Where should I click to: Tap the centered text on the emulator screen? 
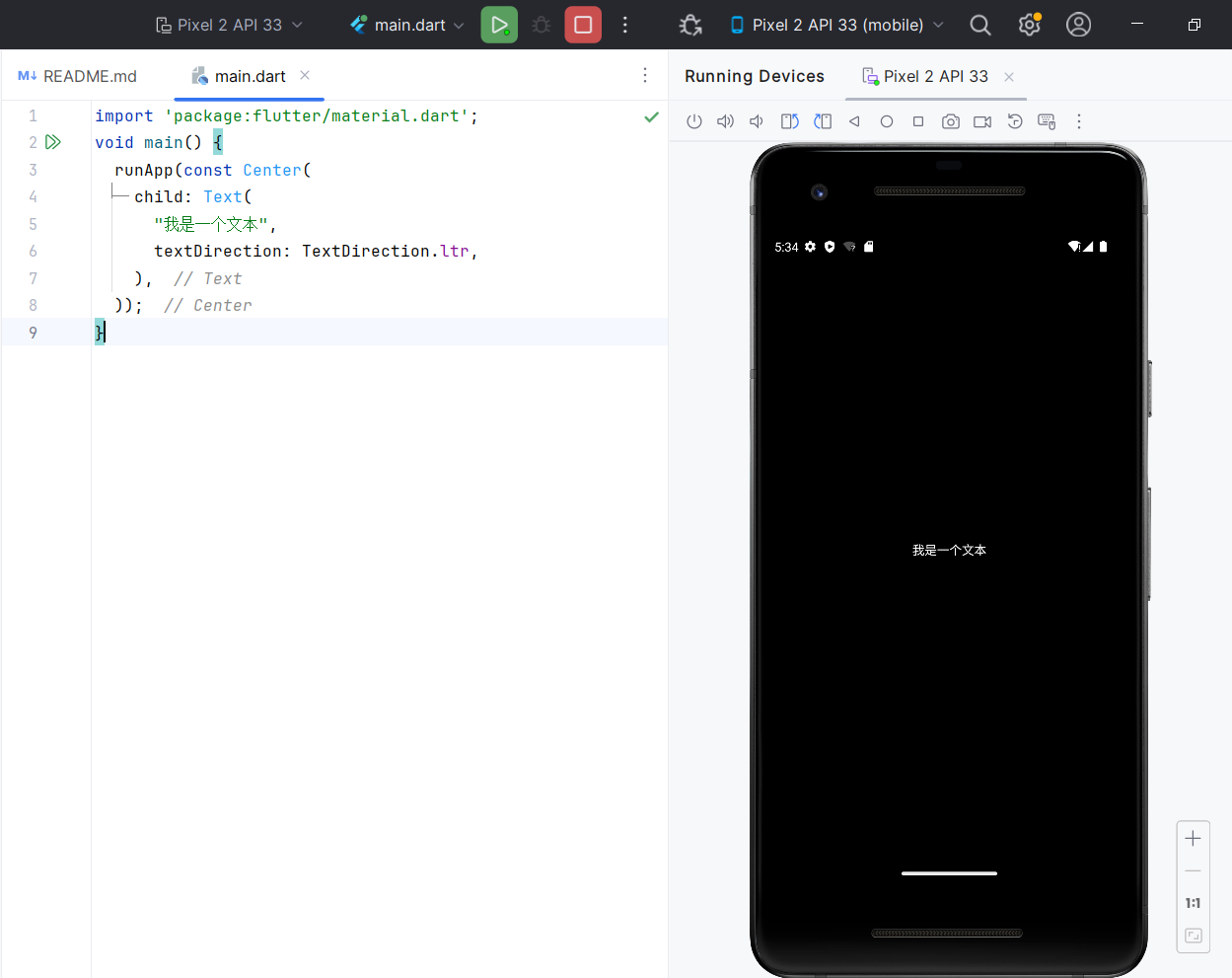(x=949, y=550)
